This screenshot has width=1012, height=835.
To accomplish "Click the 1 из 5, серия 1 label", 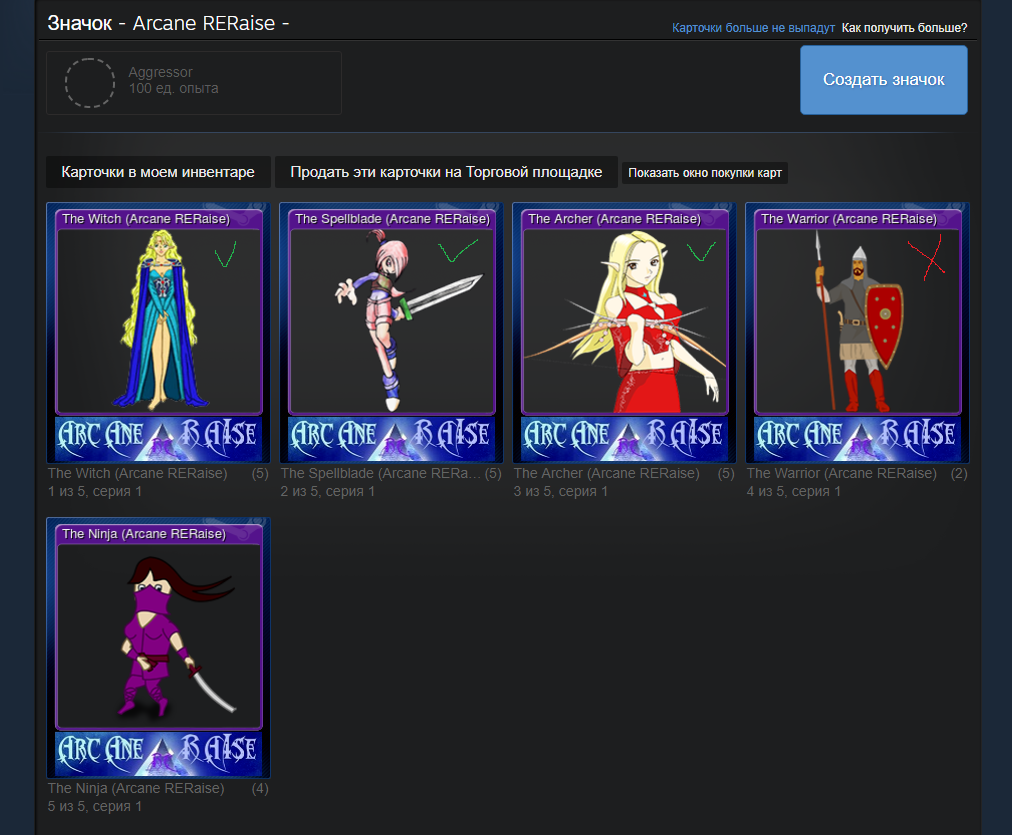I will 95,491.
